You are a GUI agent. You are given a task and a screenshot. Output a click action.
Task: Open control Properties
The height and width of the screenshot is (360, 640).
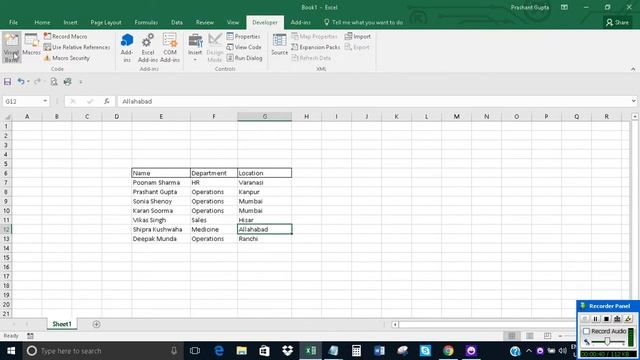click(x=243, y=36)
